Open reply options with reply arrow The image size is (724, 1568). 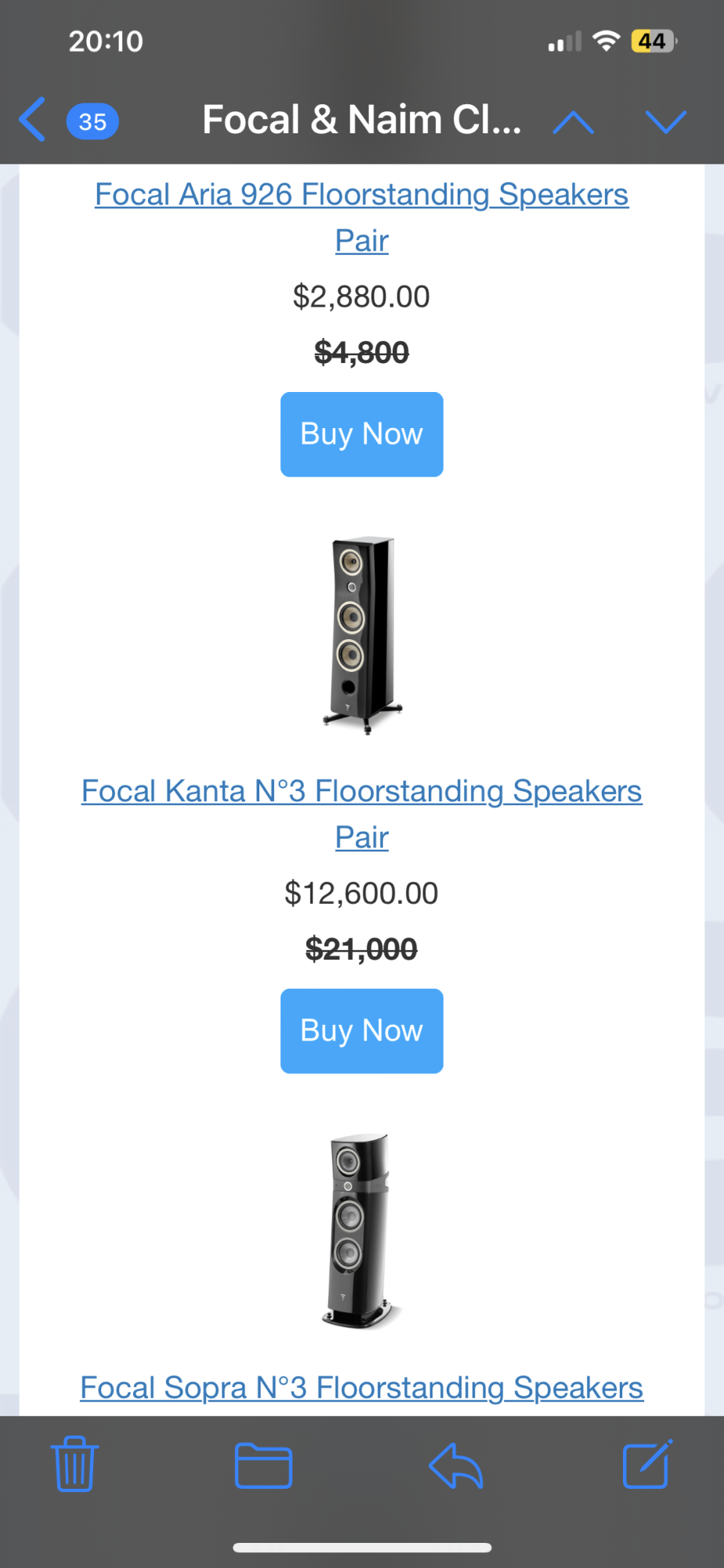(456, 1465)
